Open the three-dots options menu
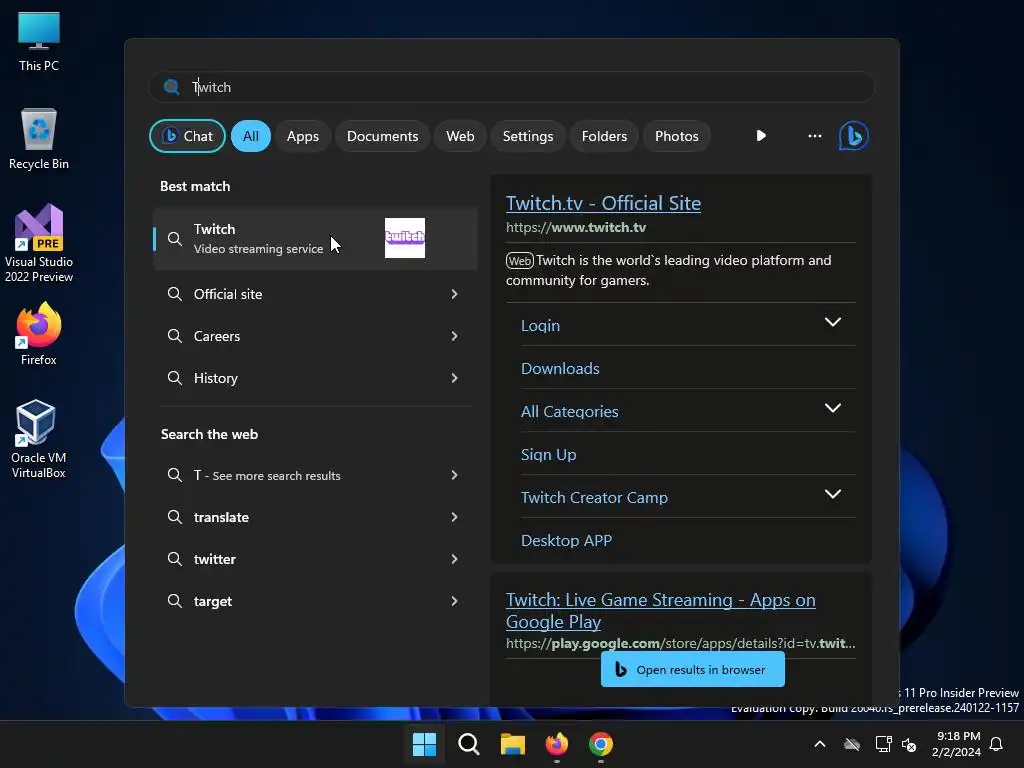 point(814,136)
